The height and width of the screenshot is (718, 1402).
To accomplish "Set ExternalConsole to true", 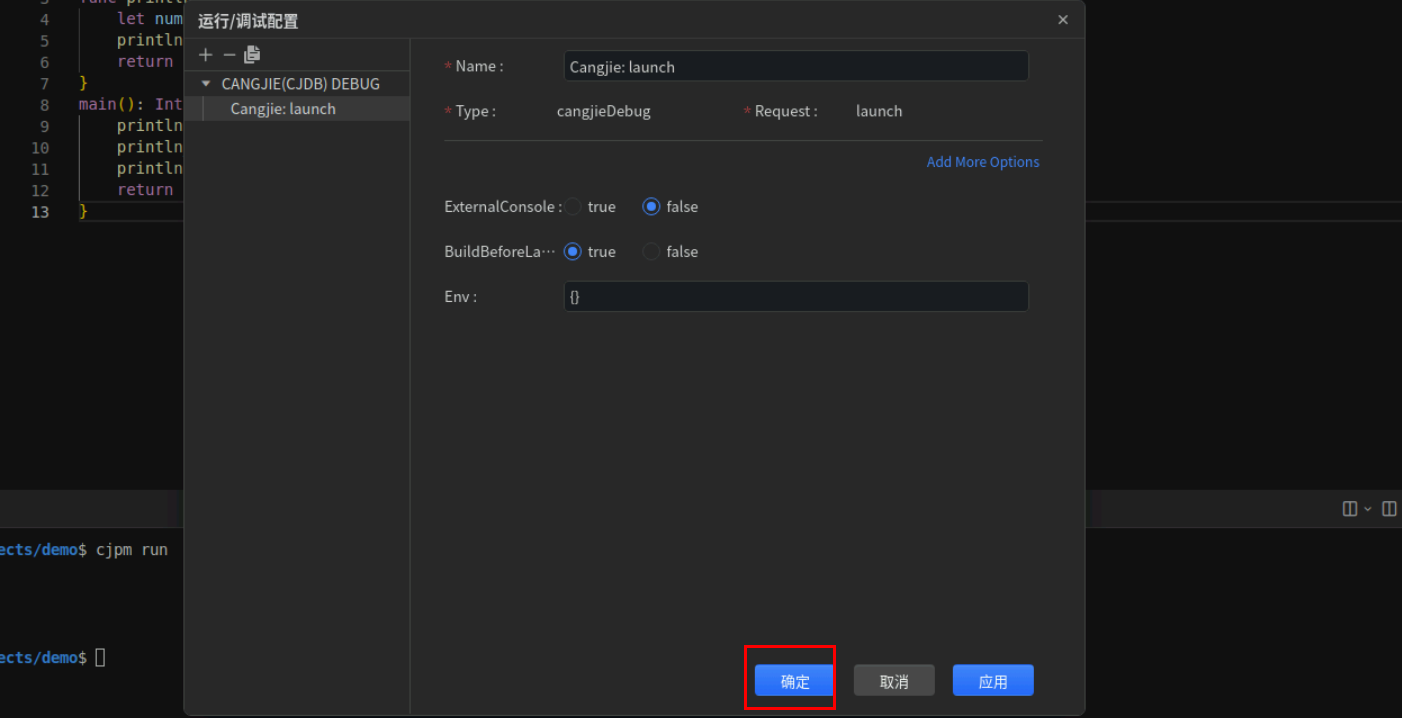I will (573, 207).
